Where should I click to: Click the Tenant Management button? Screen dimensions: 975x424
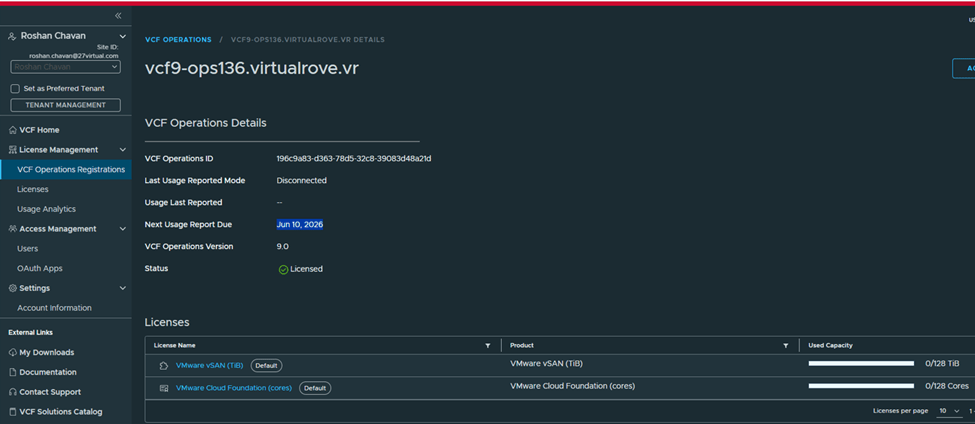65,105
